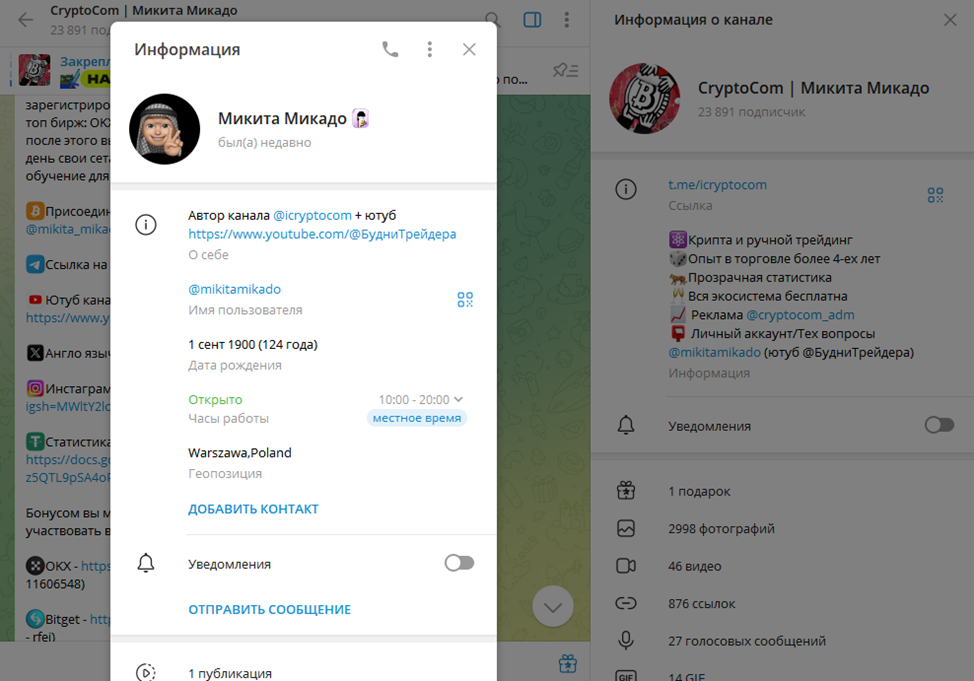This screenshot has width=974, height=681.
Task: Click the 23 891 подписчик count in sidebar
Action: pos(752,112)
